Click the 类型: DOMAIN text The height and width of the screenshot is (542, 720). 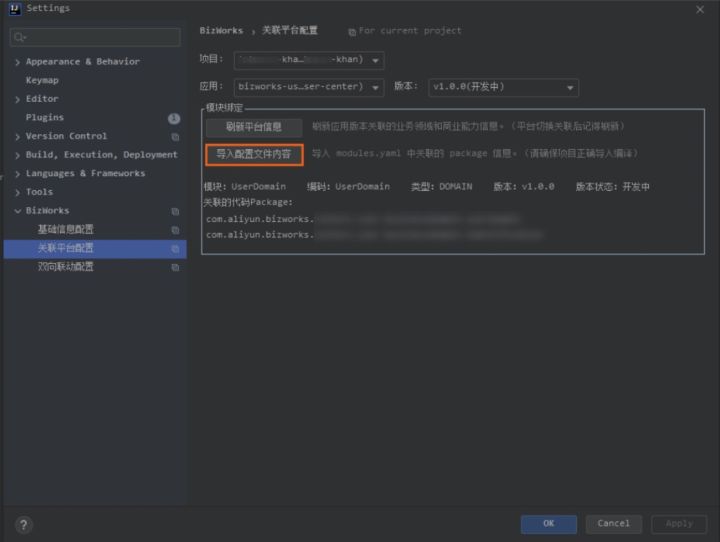click(441, 186)
